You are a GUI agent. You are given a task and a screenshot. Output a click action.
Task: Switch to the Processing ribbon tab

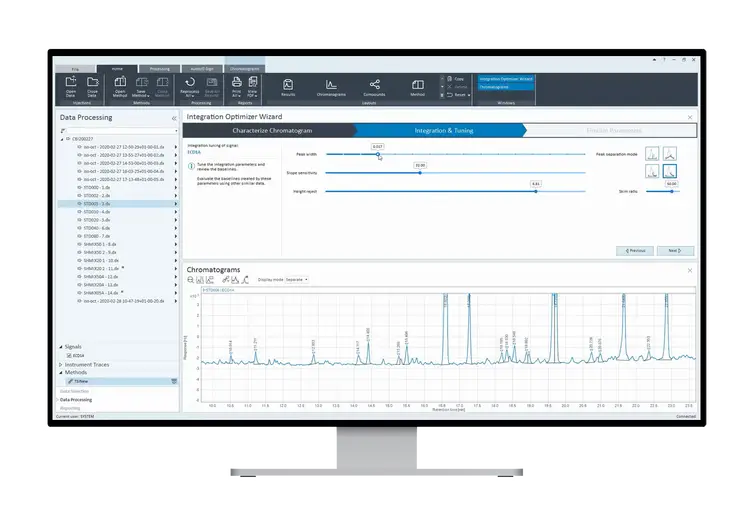tap(161, 69)
